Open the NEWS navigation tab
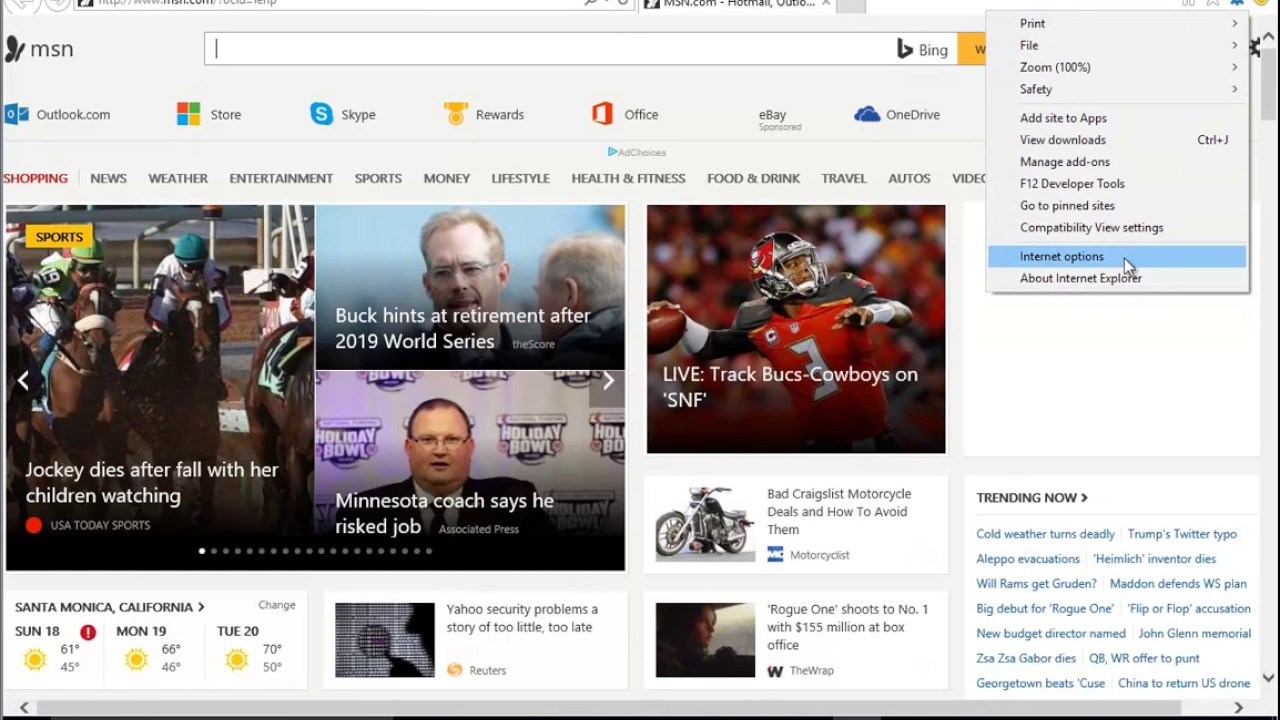The width and height of the screenshot is (1280, 720). [108, 178]
